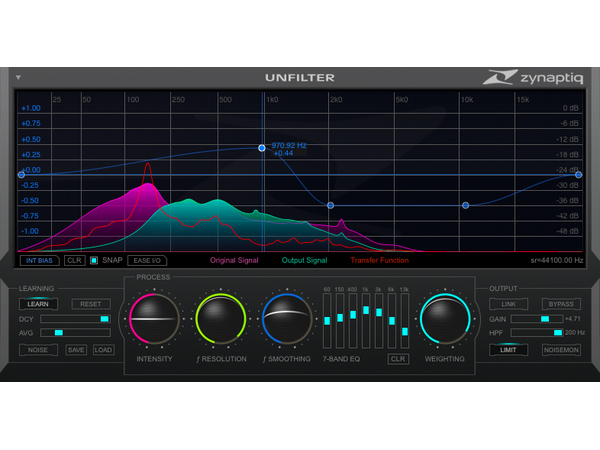Toggle the LIMIT button
The image size is (600, 450).
tap(508, 350)
